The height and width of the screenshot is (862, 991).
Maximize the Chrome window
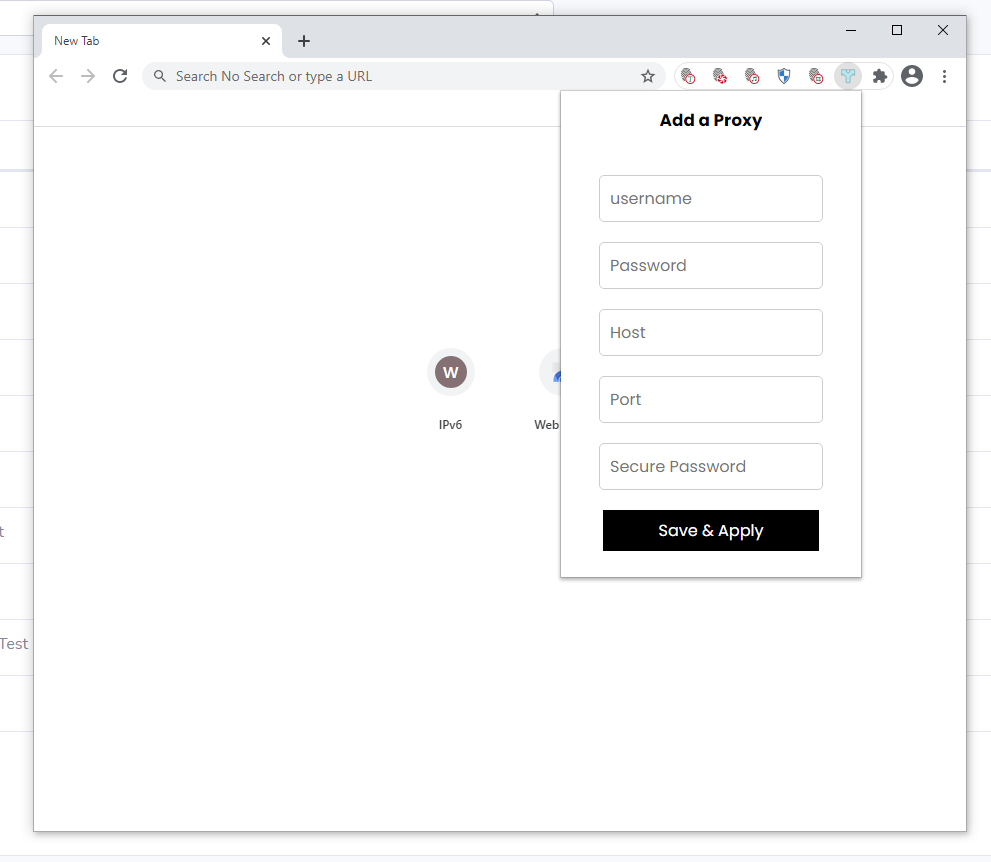[x=896, y=30]
